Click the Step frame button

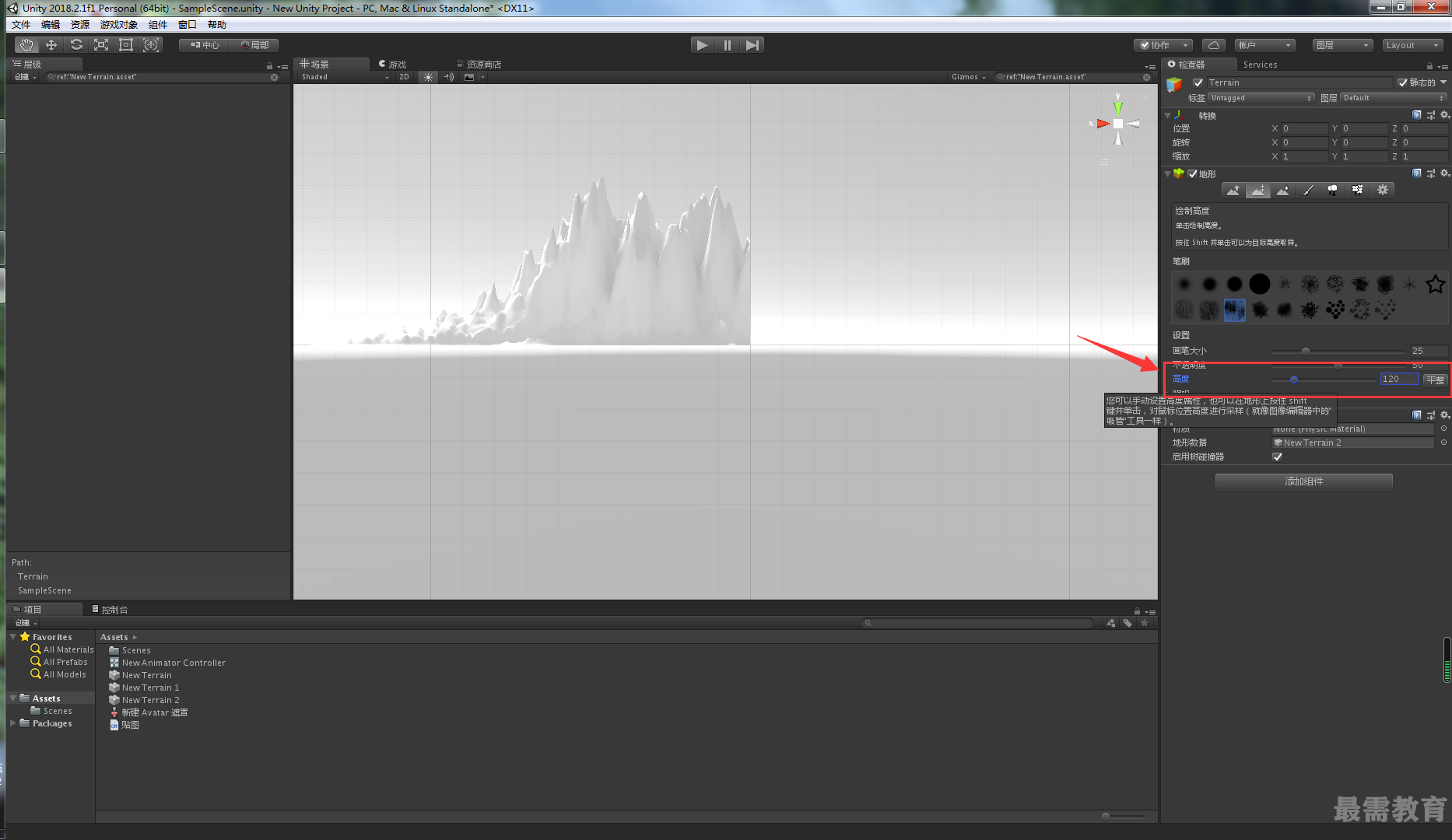(752, 45)
